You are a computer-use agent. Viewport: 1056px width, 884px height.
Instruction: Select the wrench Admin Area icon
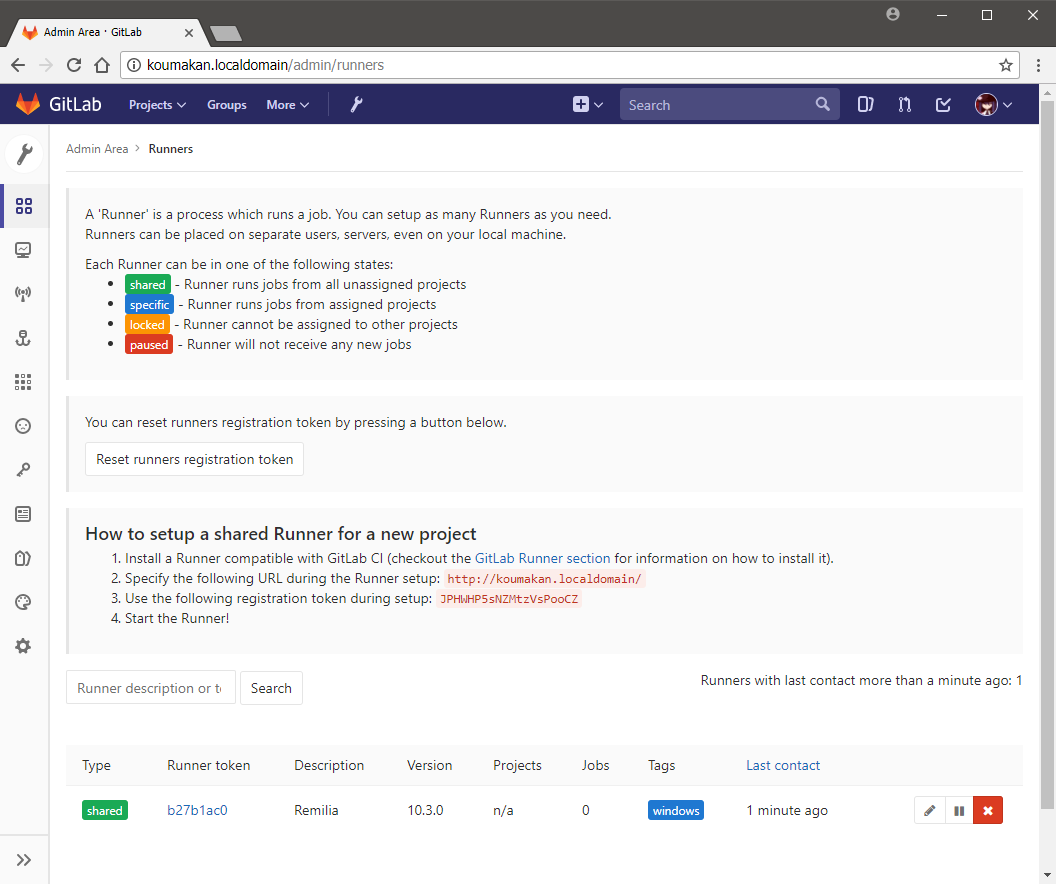click(356, 104)
